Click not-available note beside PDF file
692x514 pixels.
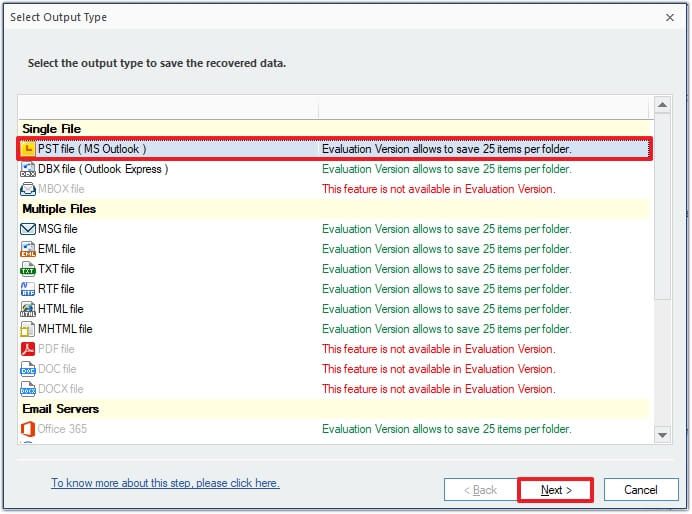pyautogui.click(x=439, y=349)
